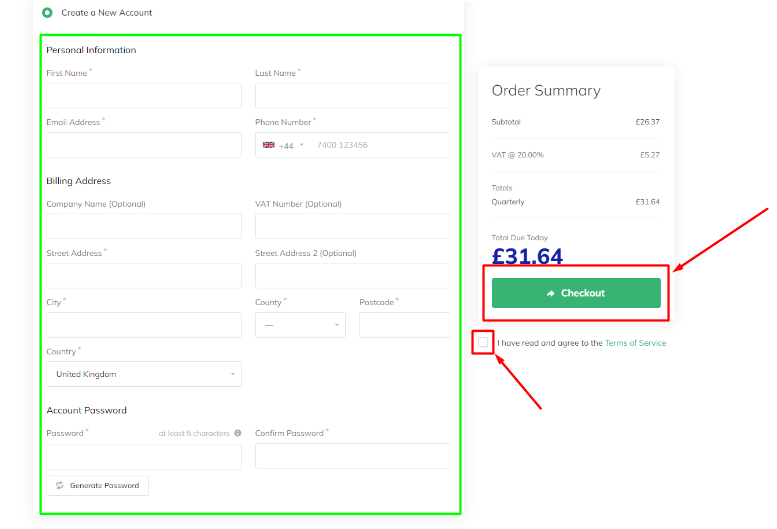Focus the Street Address field
The width and height of the screenshot is (777, 529).
point(144,275)
